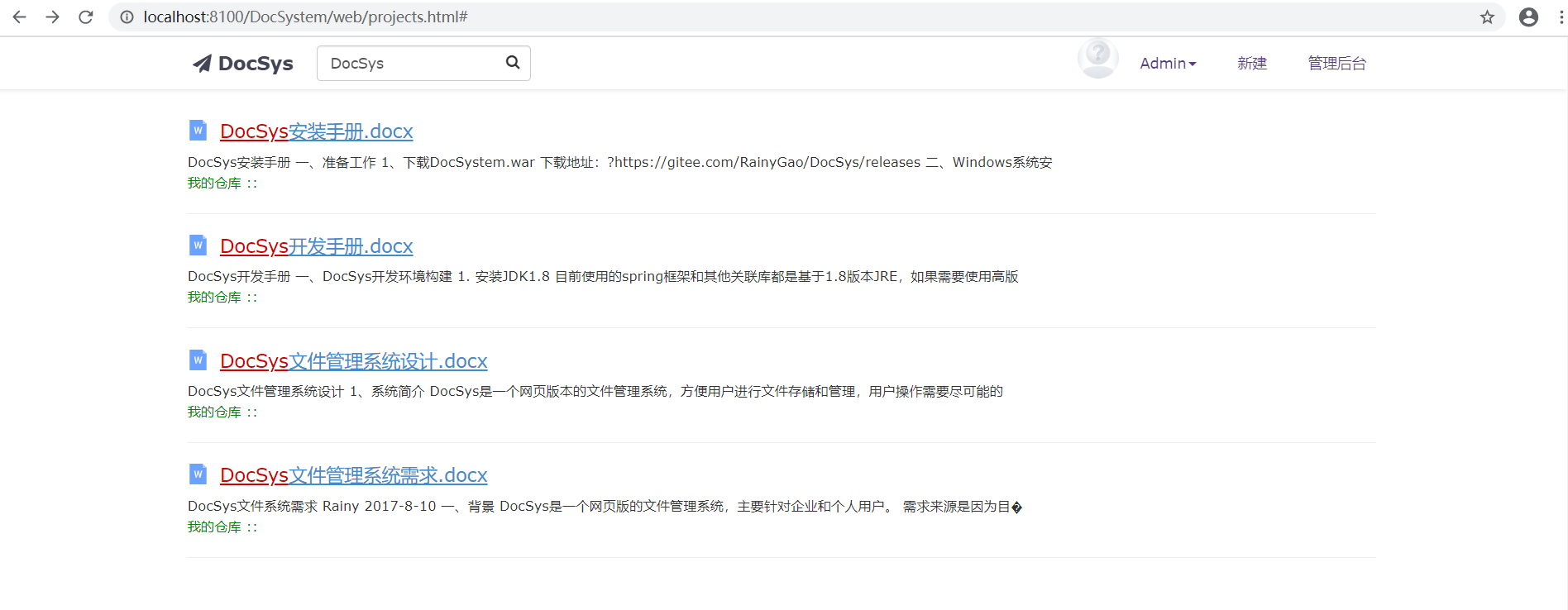Click the Admin user avatar

[x=1097, y=59]
